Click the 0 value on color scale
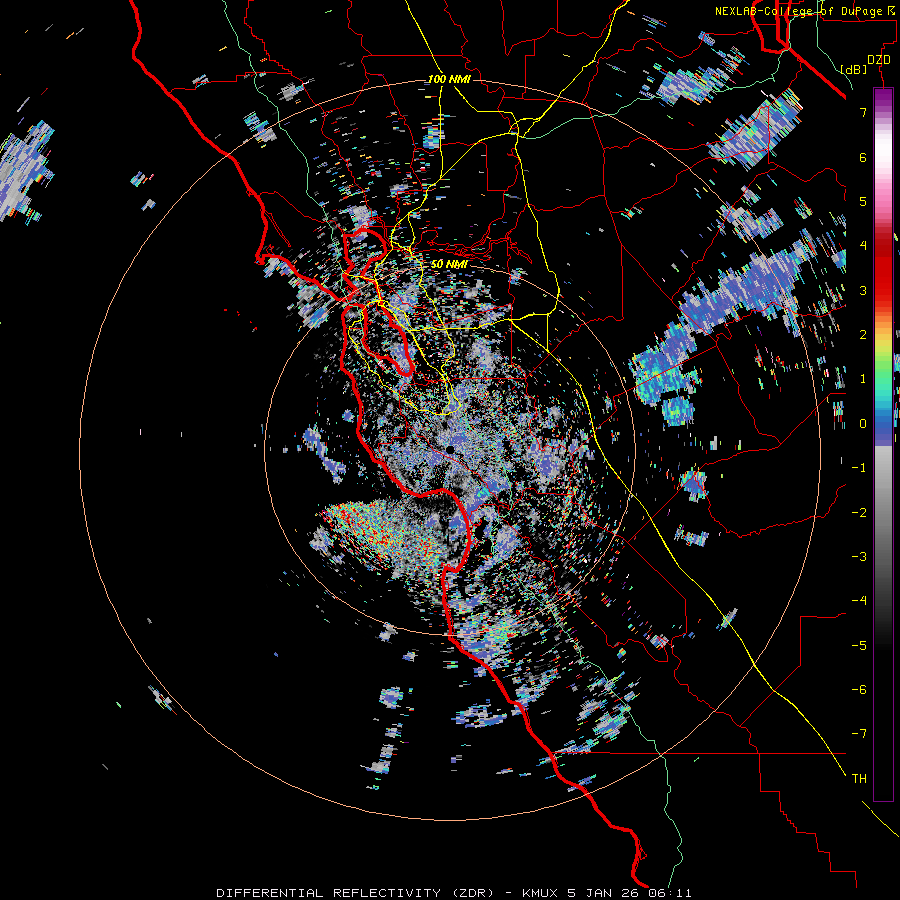This screenshot has height=900, width=900. point(863,424)
